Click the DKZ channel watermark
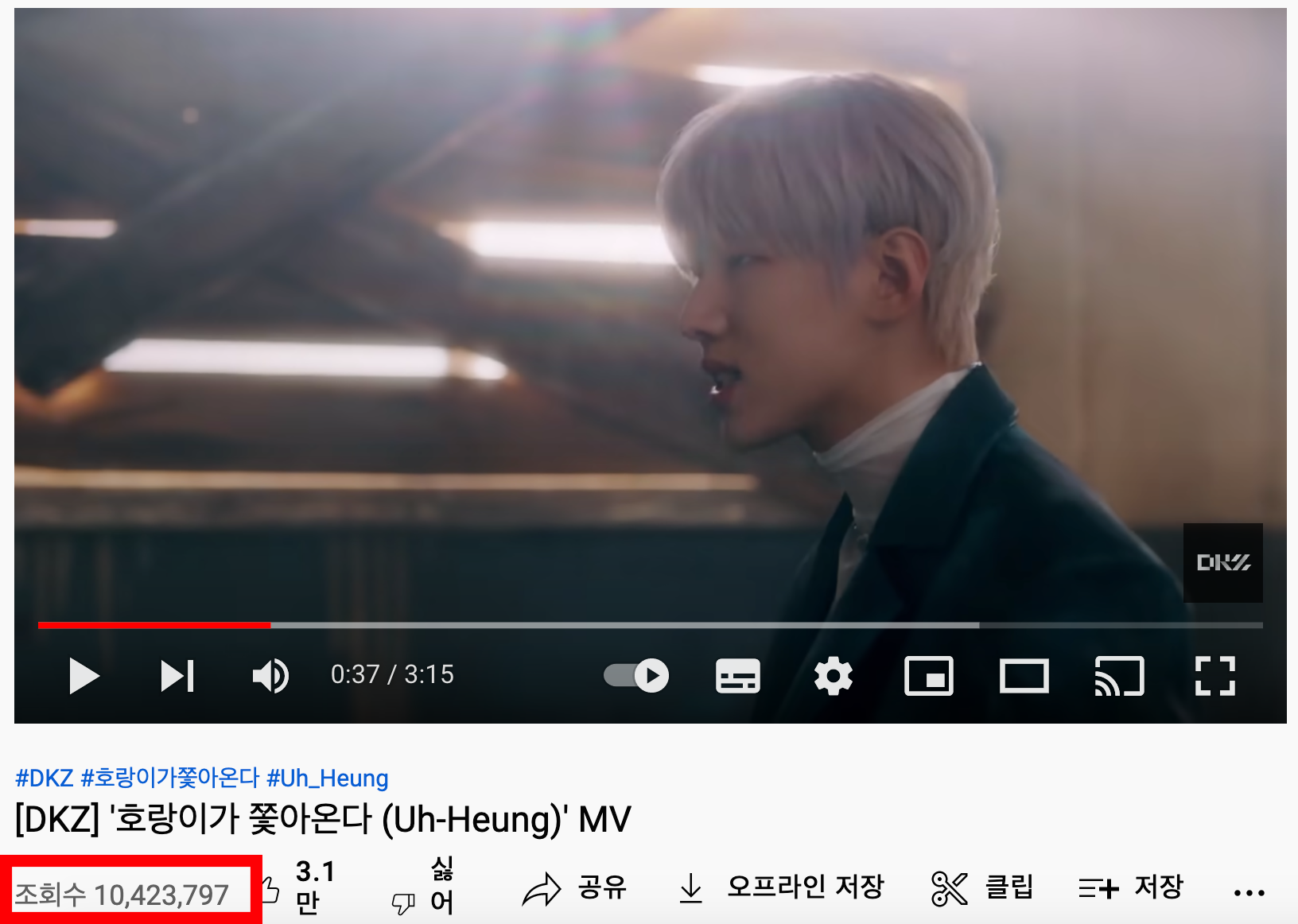Screen dimensions: 1298x924 1222,562
